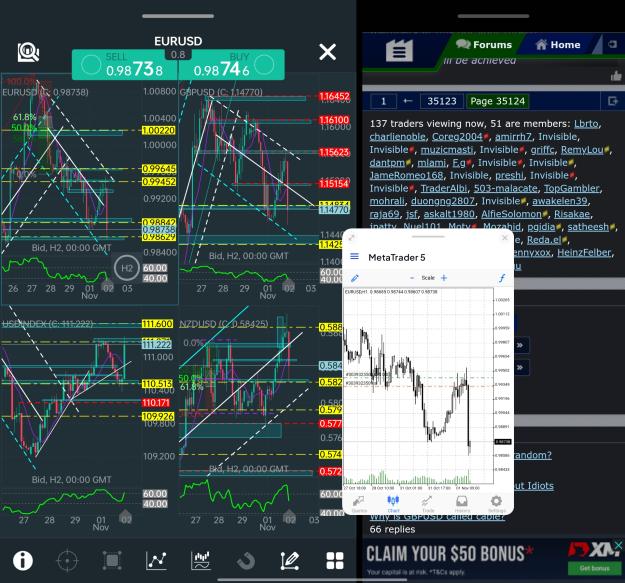Screen dimensions: 625x583
Task: Switch to MetaTrader History tab
Action: (462, 504)
